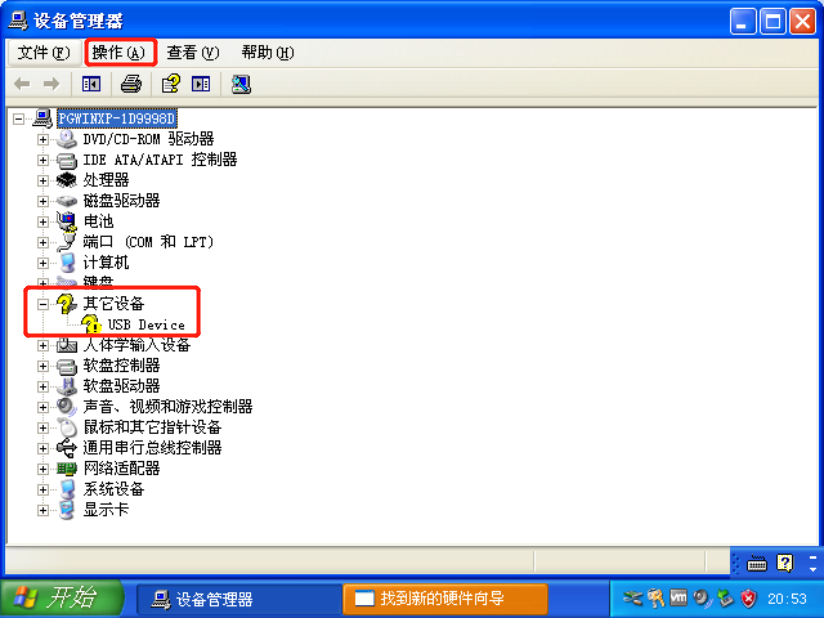The height and width of the screenshot is (618, 824).
Task: Click the language bar keyboard icon
Action: (x=756, y=563)
